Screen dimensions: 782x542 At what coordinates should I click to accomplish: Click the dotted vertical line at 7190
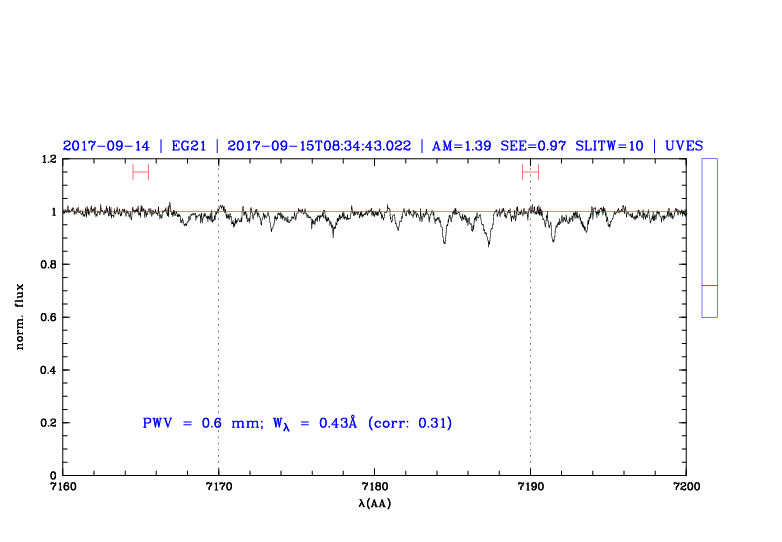point(530,330)
